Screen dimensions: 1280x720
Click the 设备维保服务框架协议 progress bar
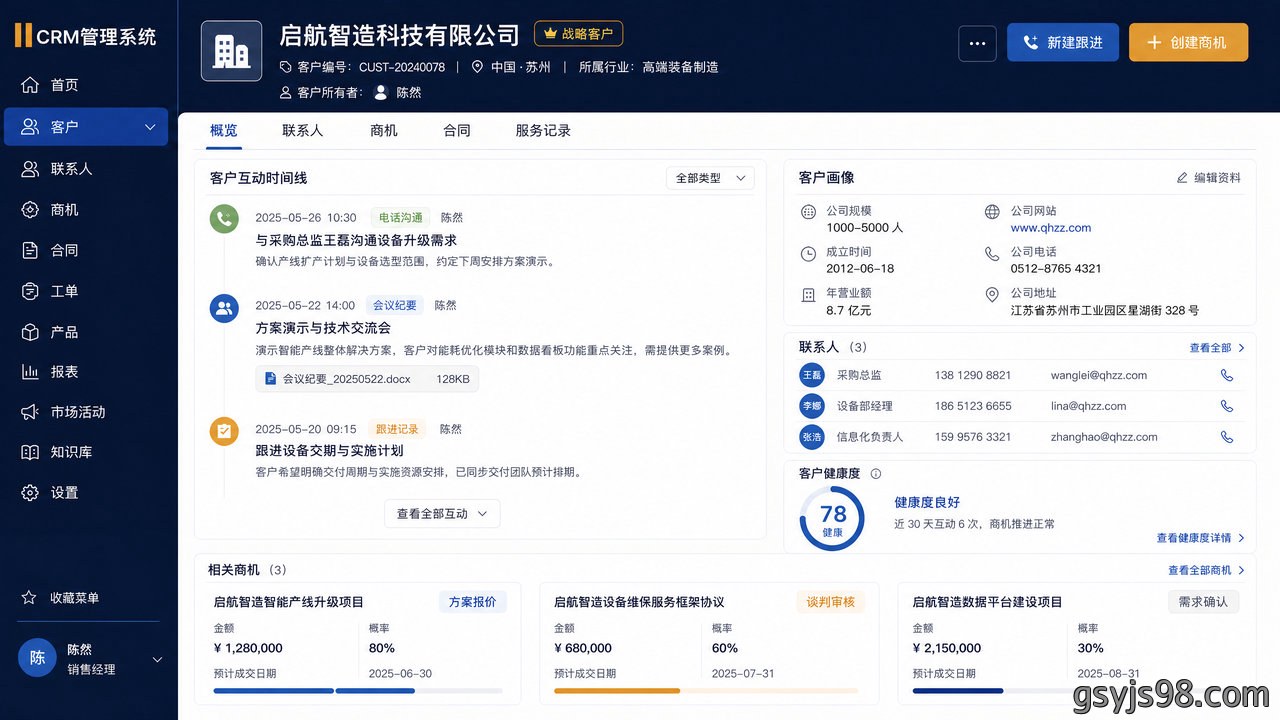705,690
